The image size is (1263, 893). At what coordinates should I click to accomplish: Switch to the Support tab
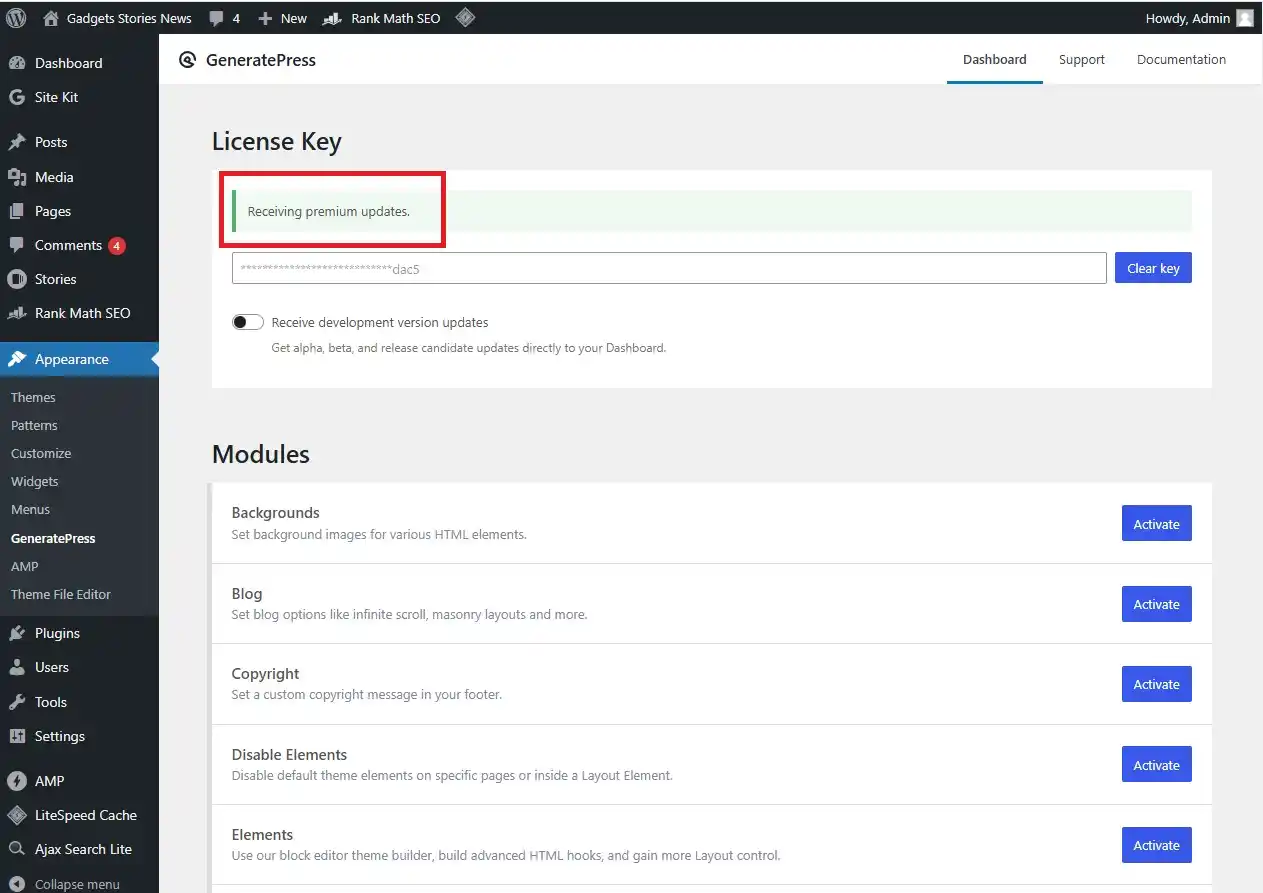click(1081, 60)
